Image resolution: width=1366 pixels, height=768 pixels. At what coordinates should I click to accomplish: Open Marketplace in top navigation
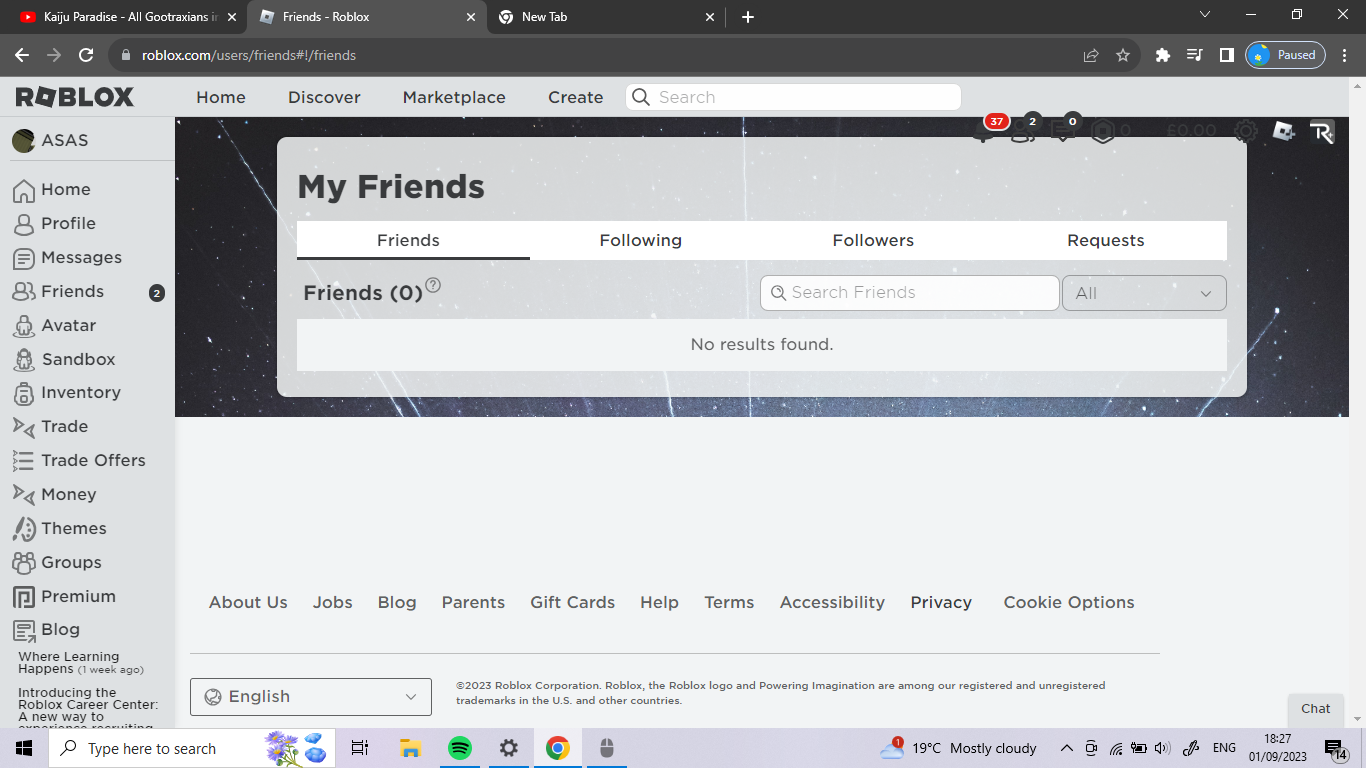pyautogui.click(x=454, y=97)
